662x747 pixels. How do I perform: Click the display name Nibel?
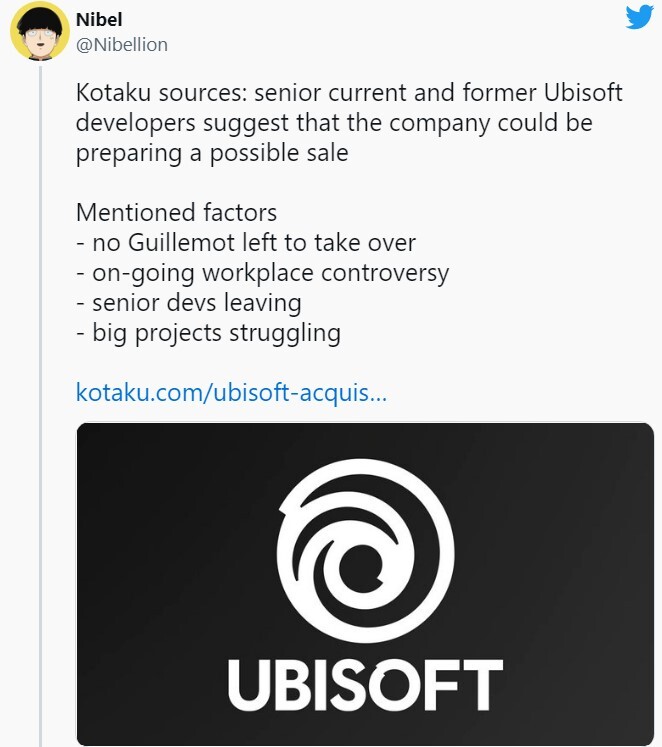tap(99, 20)
